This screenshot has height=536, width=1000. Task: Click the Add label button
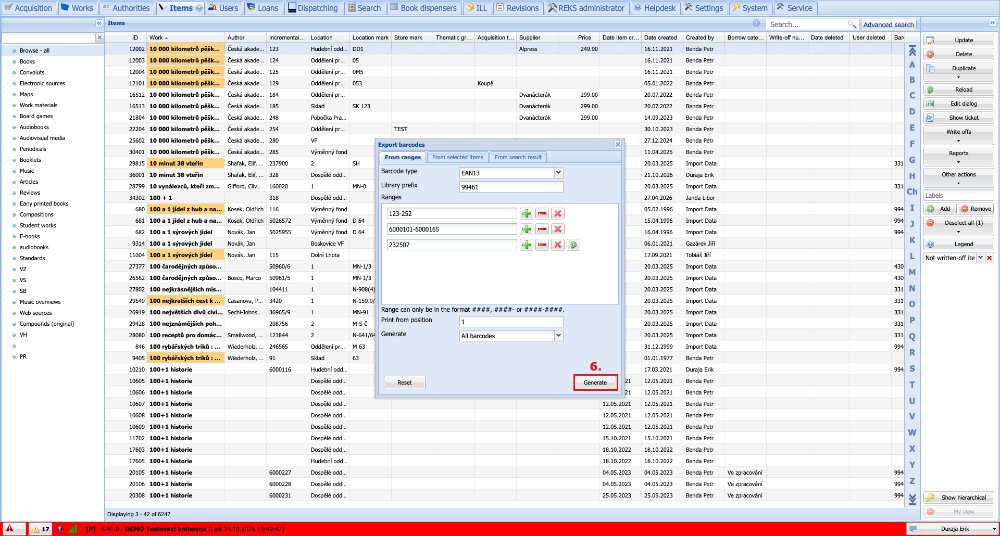940,209
